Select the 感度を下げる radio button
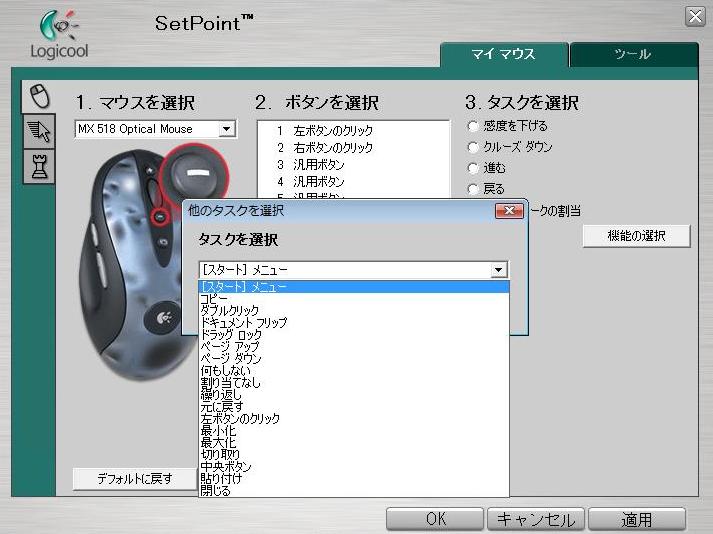The width and height of the screenshot is (713, 534). [x=473, y=126]
